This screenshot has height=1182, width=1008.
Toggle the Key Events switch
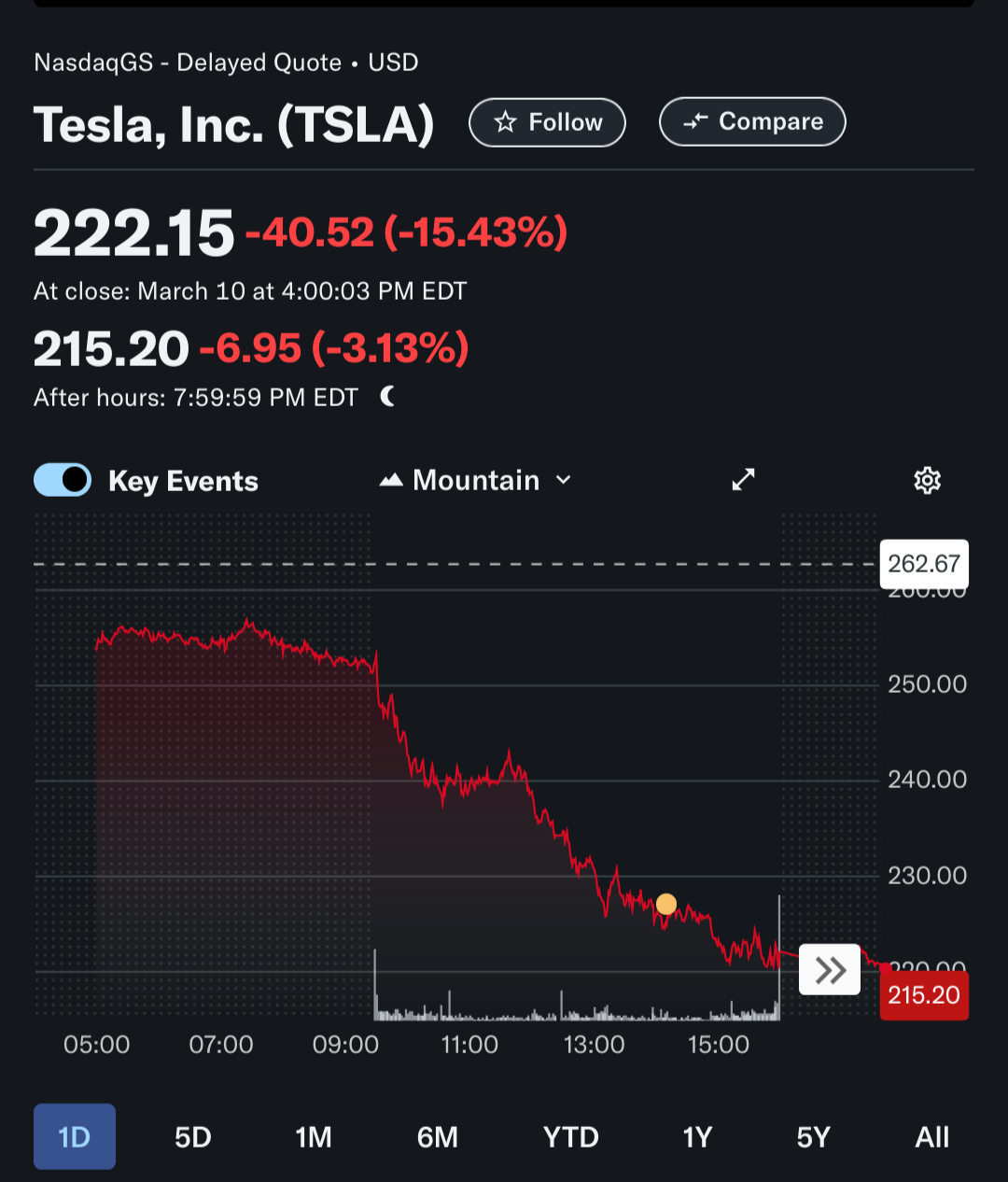[x=63, y=481]
